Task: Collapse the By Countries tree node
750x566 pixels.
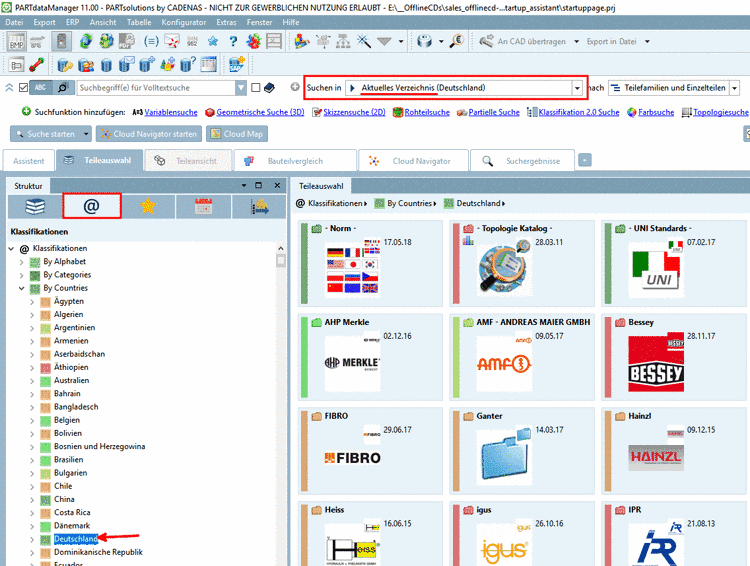Action: pos(22,288)
